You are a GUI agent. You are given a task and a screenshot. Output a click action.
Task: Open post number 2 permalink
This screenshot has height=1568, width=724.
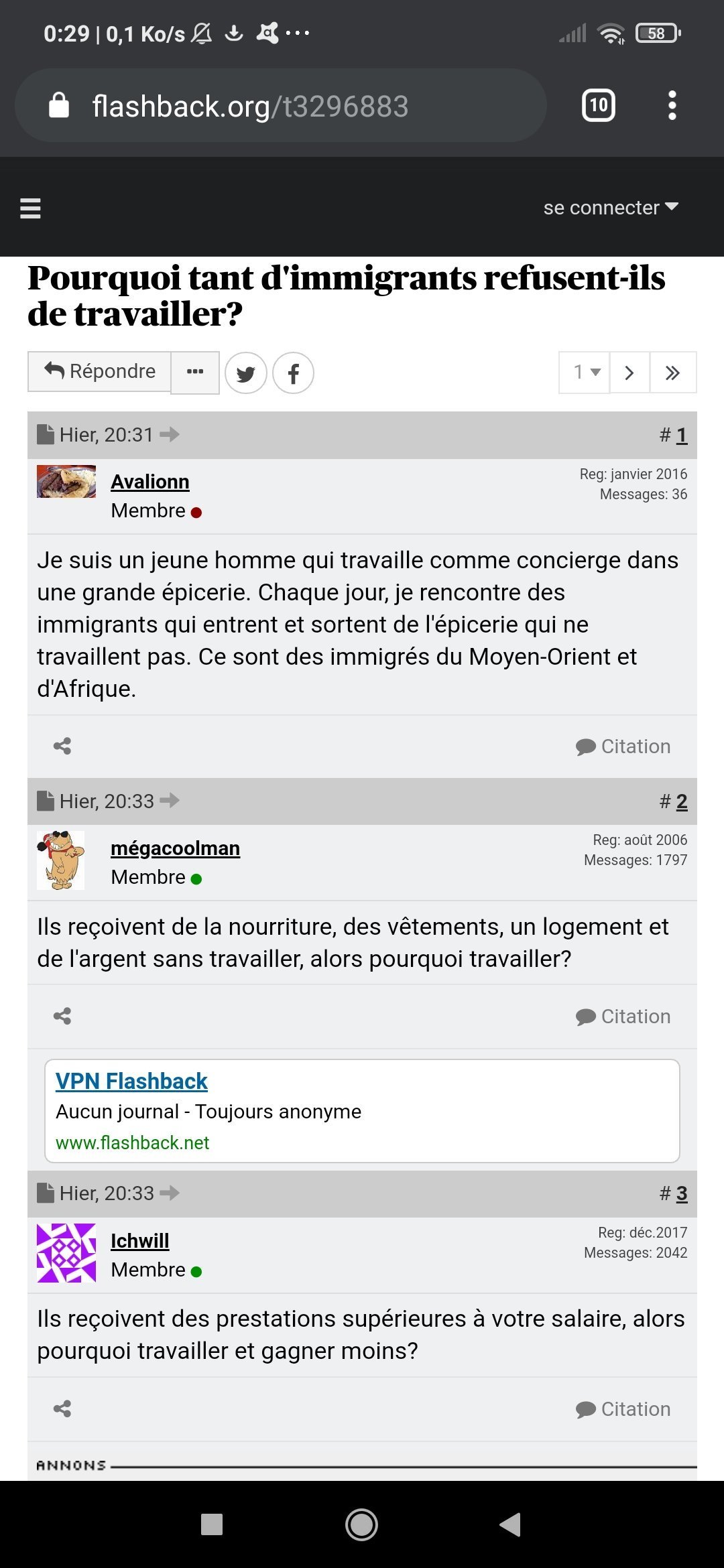681,801
